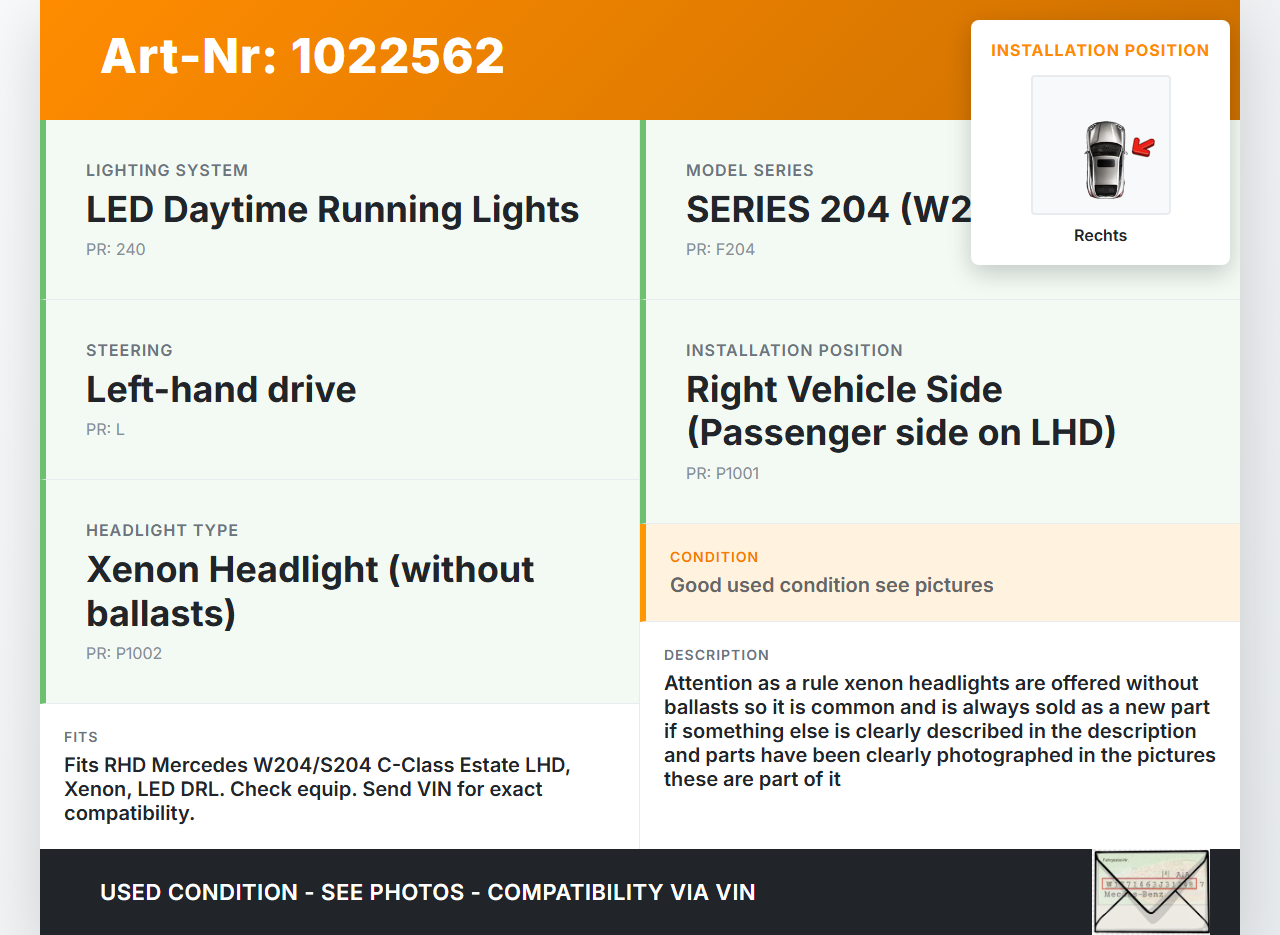Viewport: 1280px width, 935px height.
Task: Select the Xenon Headlight type card
Action: (x=340, y=590)
